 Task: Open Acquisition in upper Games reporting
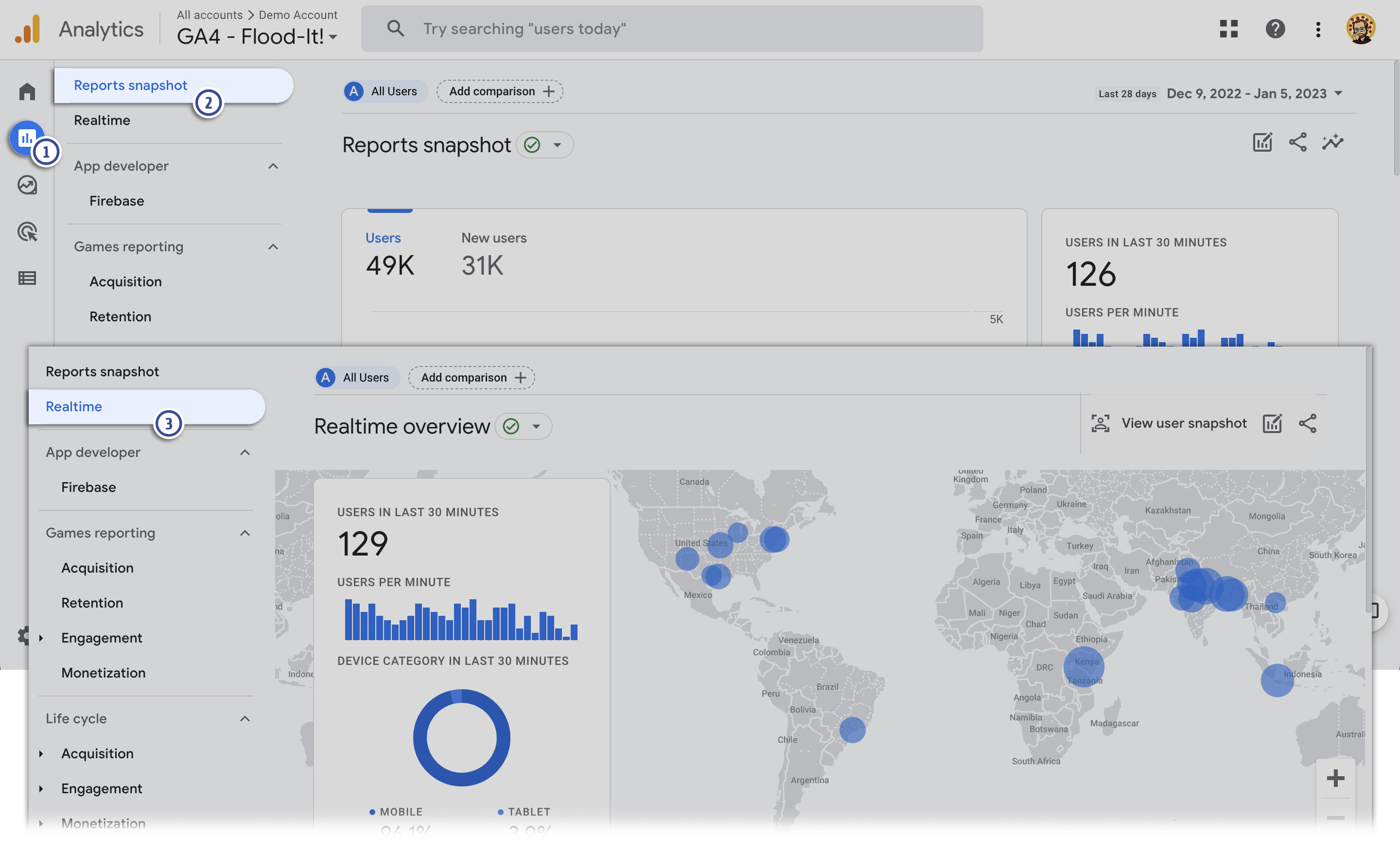(x=125, y=282)
